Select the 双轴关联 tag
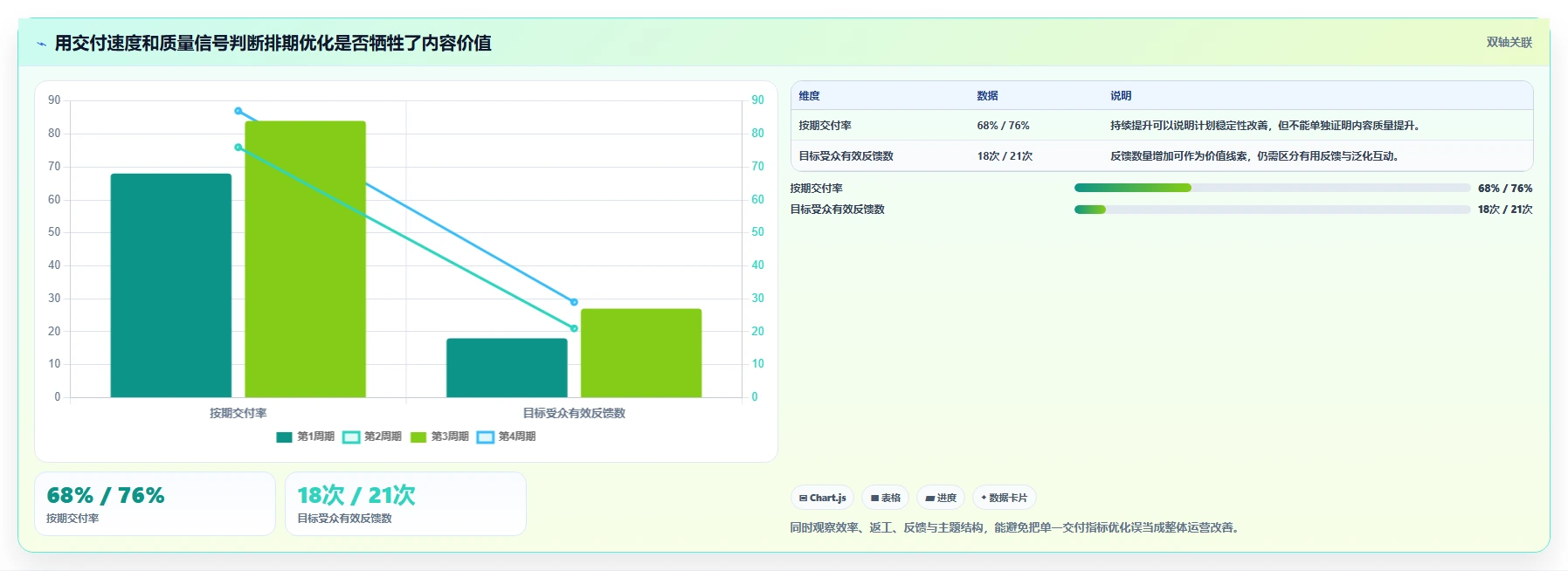The image size is (1568, 571). coord(1509,42)
